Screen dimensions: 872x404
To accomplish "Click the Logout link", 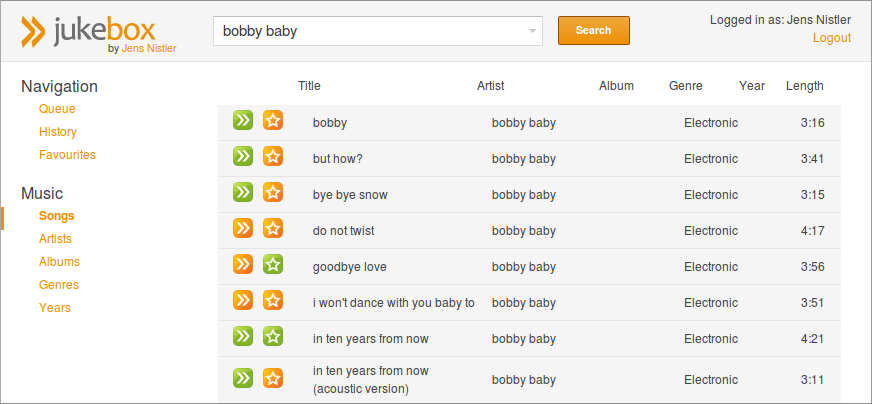I will pyautogui.click(x=831, y=38).
